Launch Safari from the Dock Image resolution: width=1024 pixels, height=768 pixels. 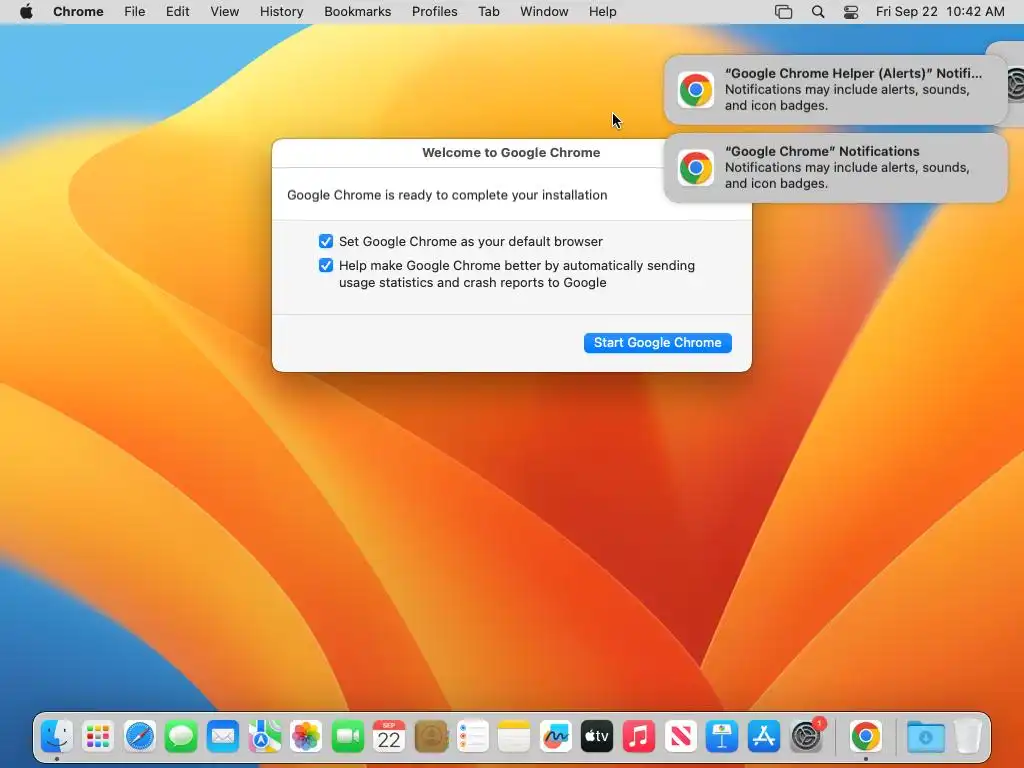tap(140, 737)
